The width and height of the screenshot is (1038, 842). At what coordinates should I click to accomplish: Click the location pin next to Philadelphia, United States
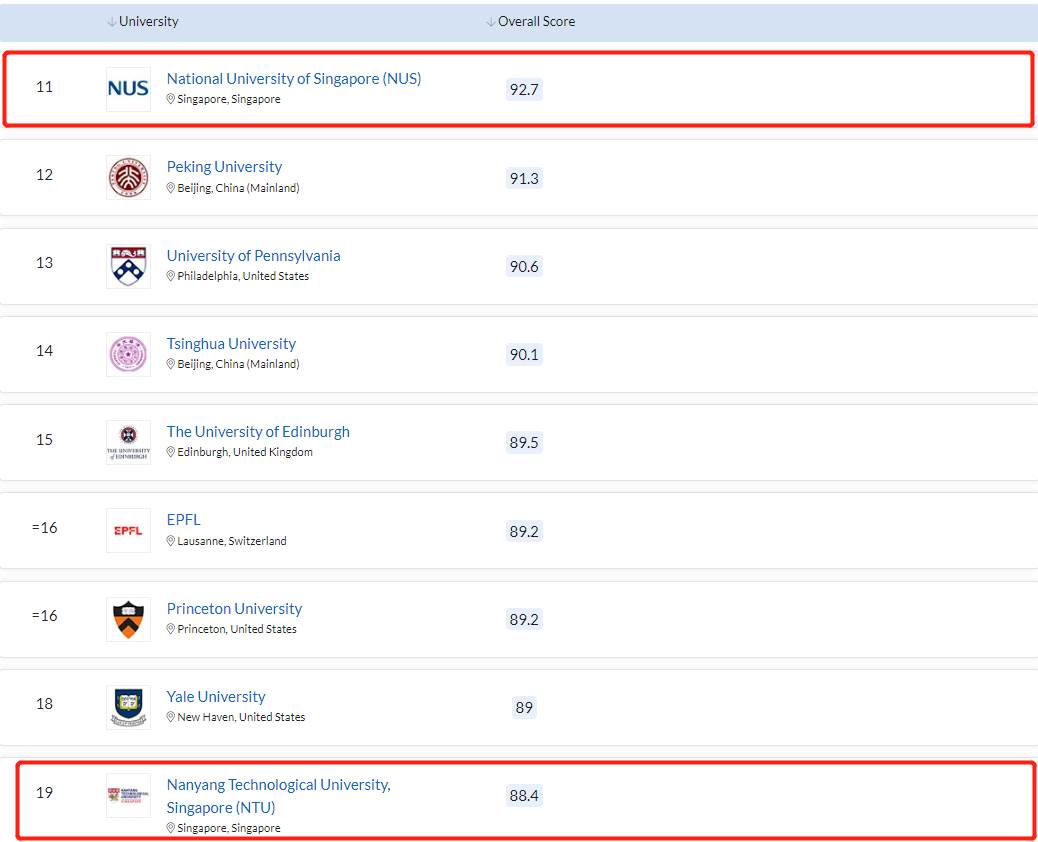point(170,275)
